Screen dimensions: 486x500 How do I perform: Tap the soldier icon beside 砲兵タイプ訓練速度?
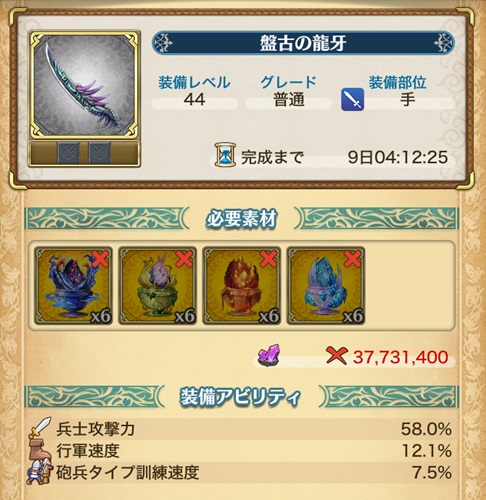pyautogui.click(x=39, y=472)
